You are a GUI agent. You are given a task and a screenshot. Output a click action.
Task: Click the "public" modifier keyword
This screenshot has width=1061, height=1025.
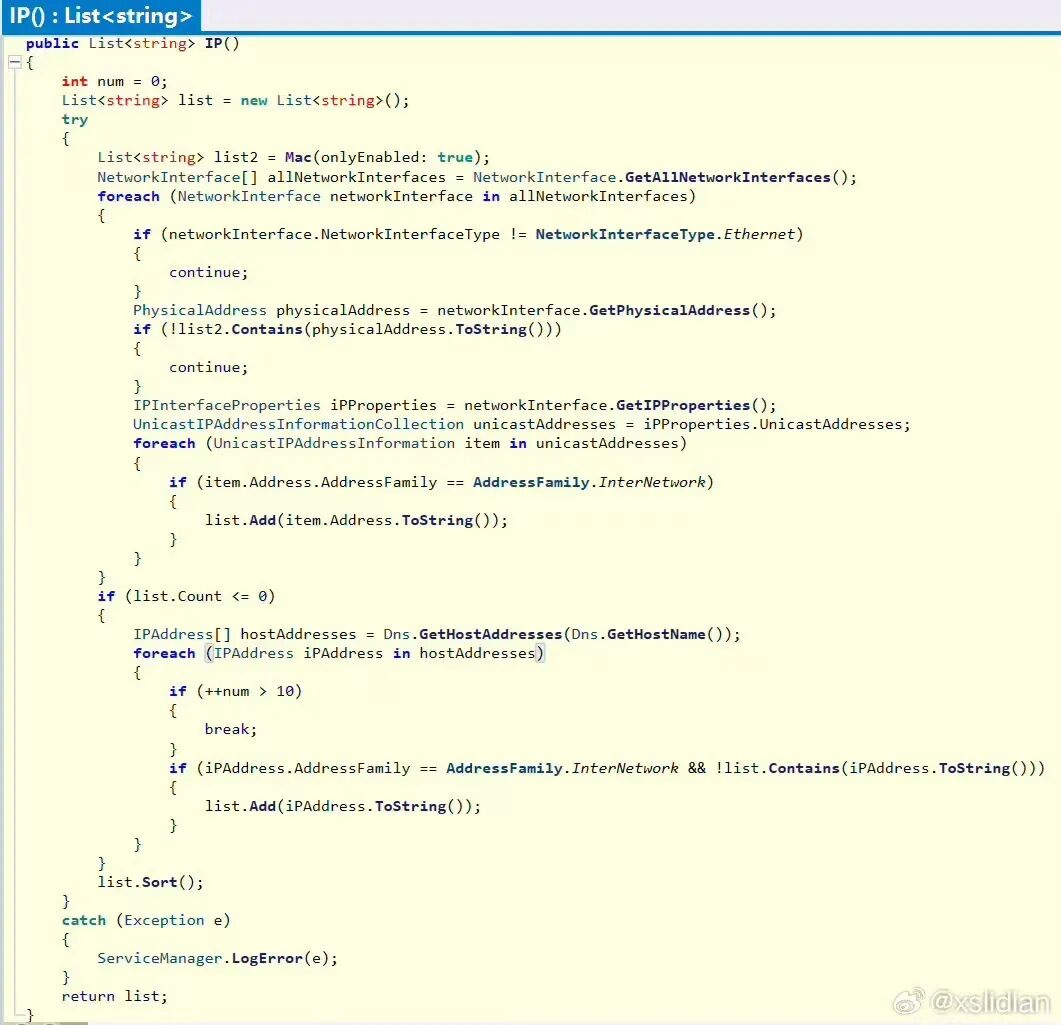52,43
